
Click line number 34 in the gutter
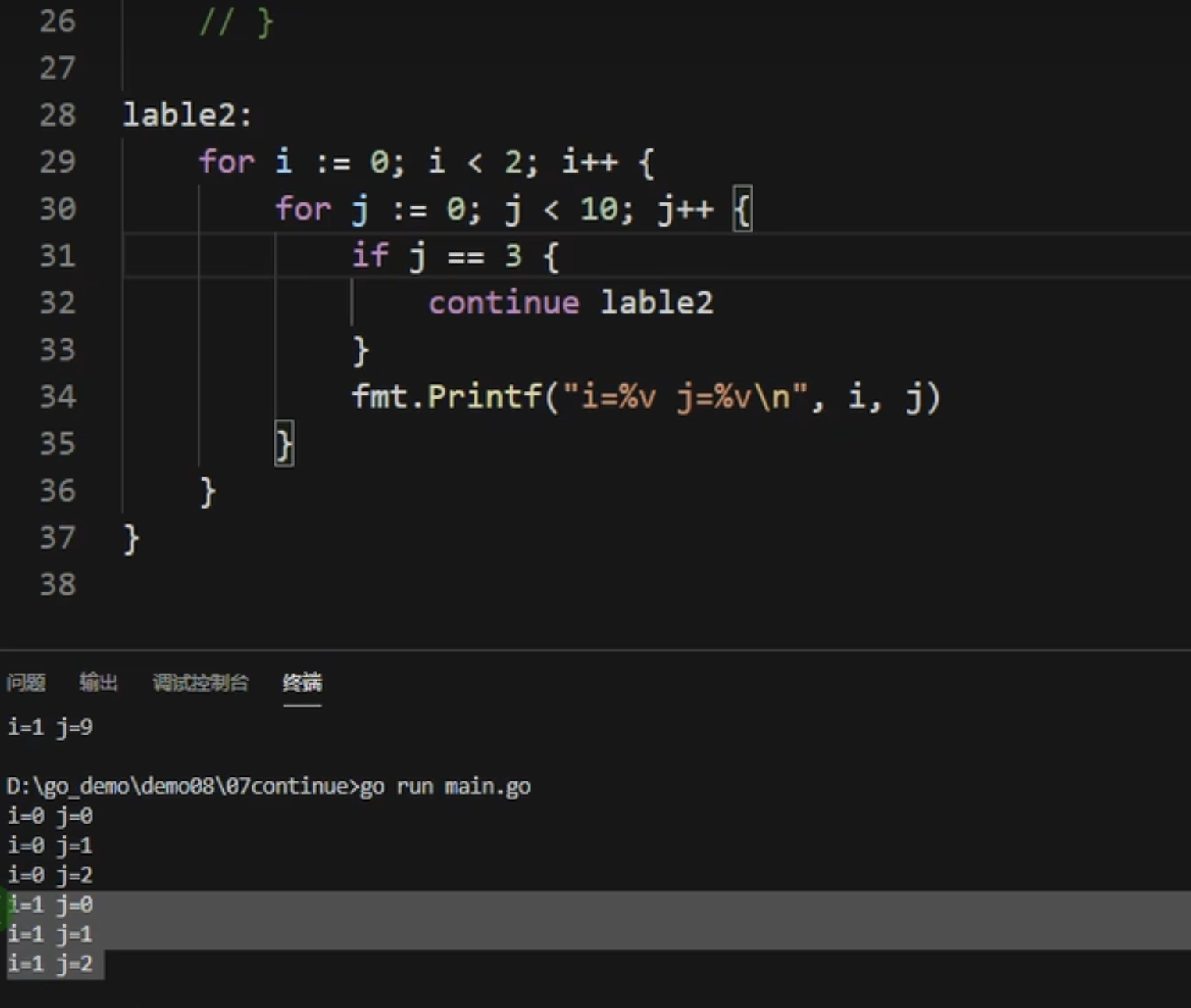(x=58, y=397)
